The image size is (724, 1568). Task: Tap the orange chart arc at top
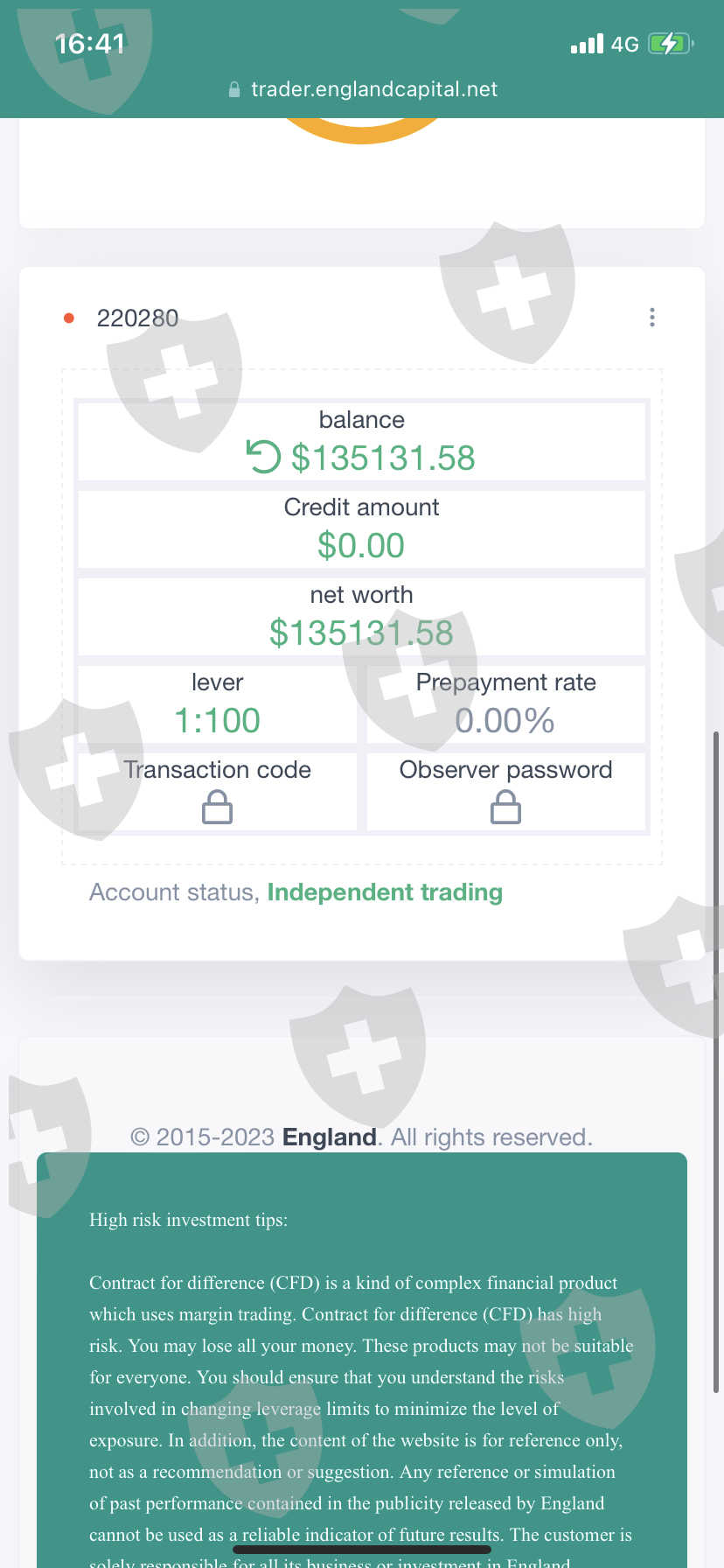(362, 133)
